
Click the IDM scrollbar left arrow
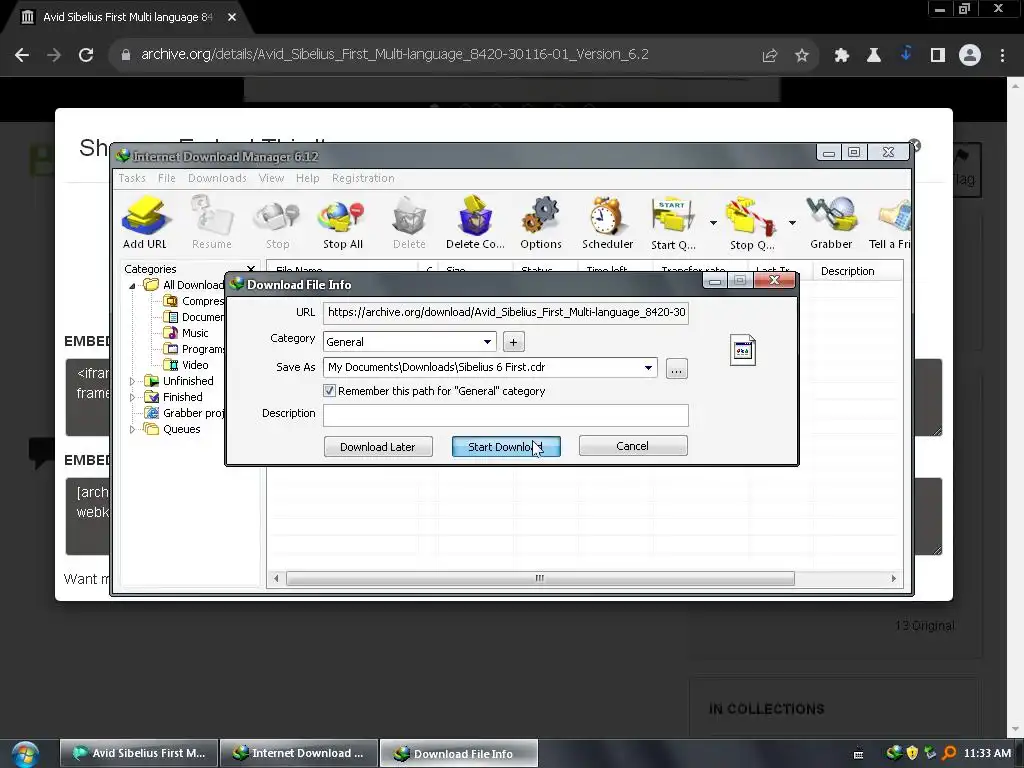[276, 578]
